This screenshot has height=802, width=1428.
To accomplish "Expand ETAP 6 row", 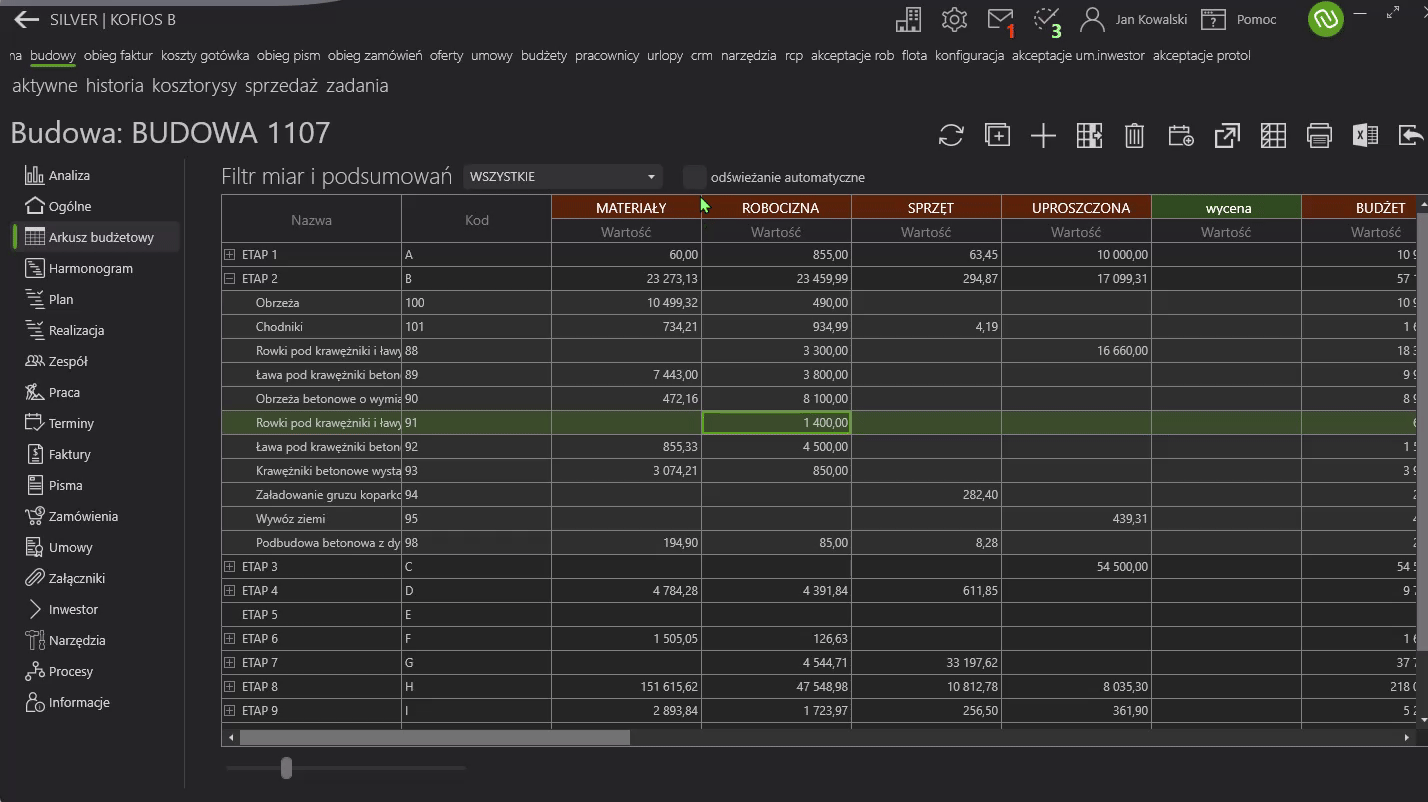I will click(229, 639).
